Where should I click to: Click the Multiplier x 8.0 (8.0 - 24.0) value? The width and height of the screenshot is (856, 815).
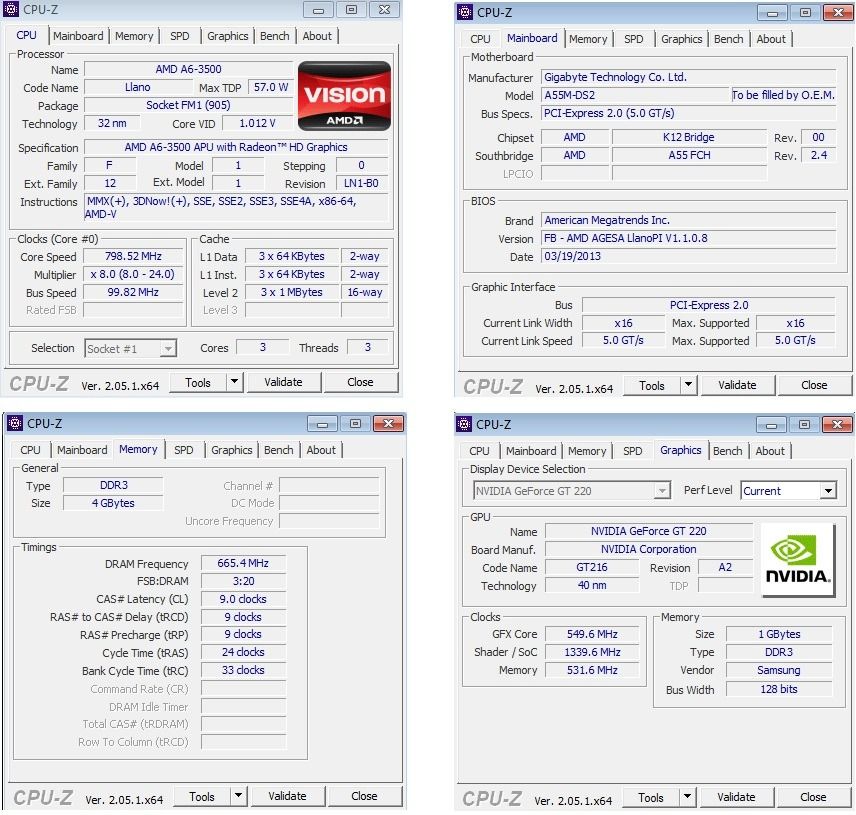133,274
